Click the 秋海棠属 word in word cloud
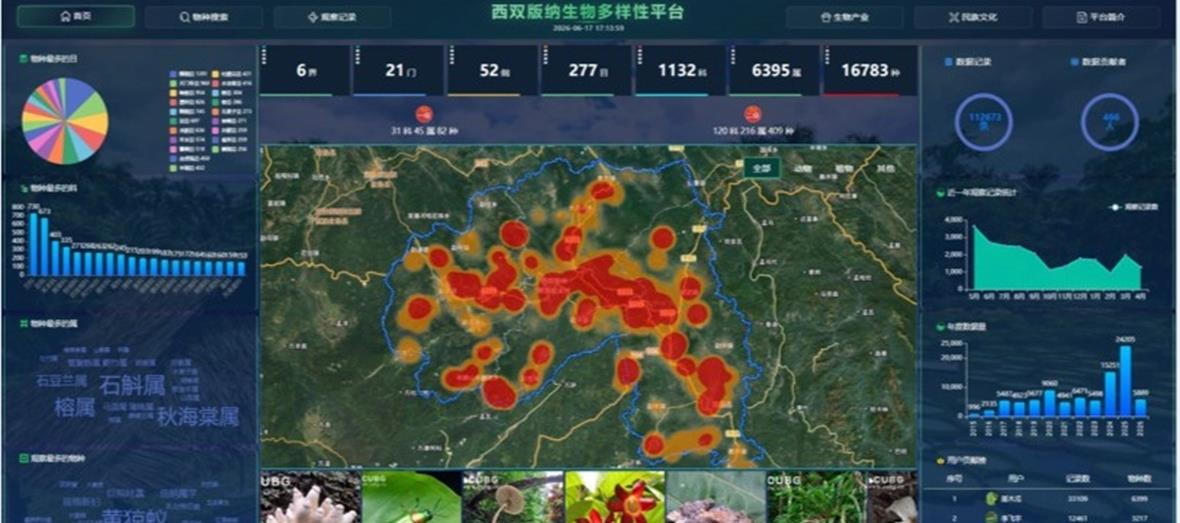The height and width of the screenshot is (523, 1180). pyautogui.click(x=198, y=417)
